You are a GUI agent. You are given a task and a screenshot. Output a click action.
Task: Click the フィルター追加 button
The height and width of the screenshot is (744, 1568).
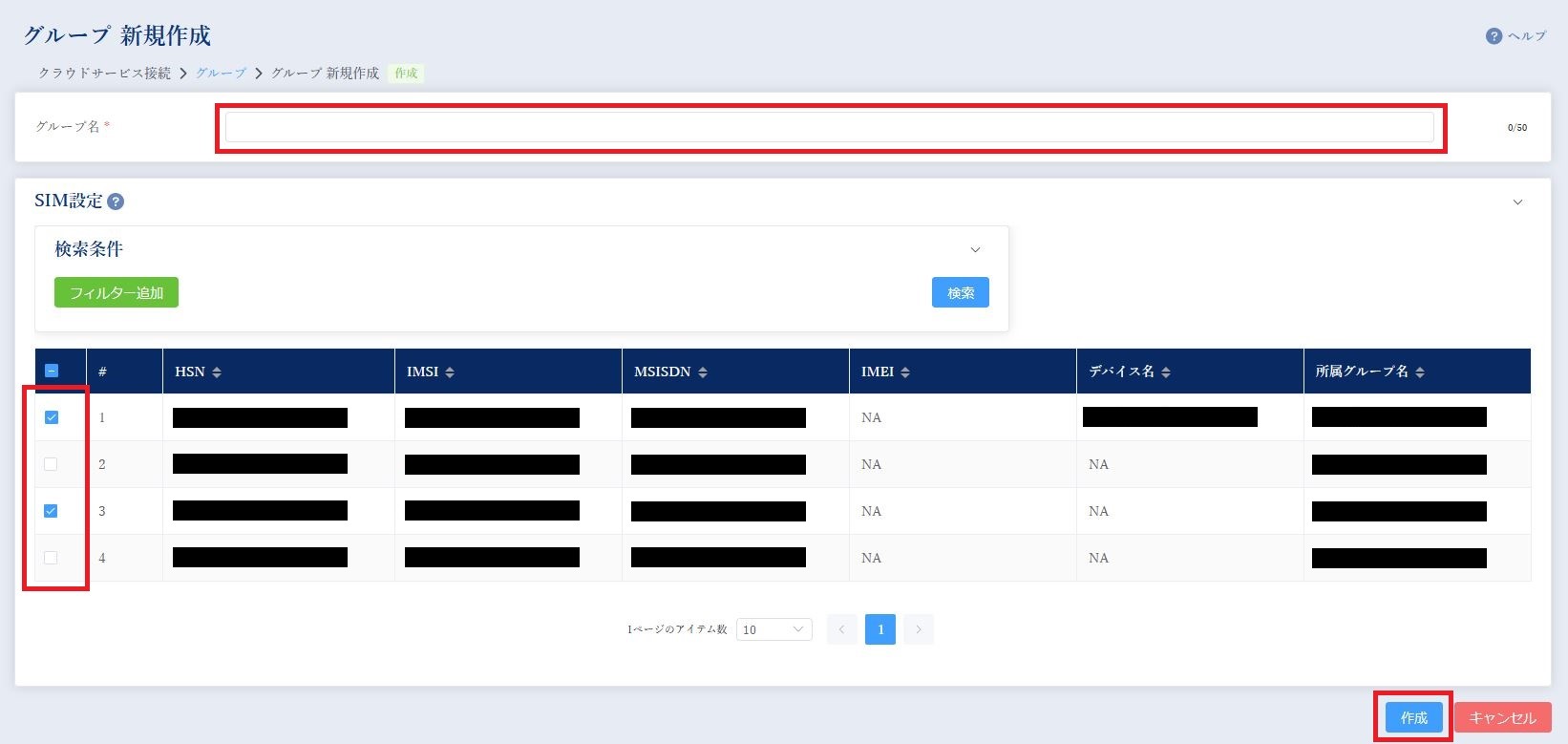pos(117,292)
